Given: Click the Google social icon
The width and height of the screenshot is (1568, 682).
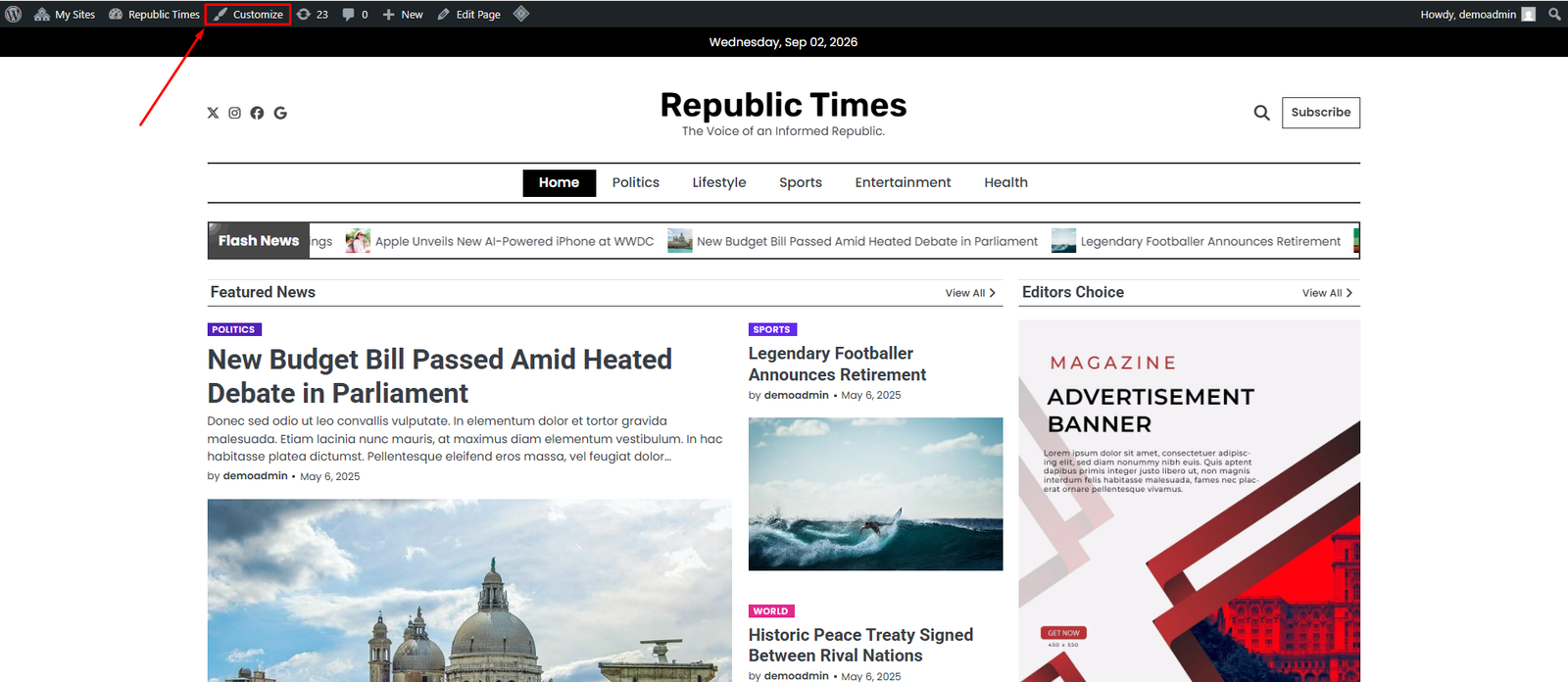Looking at the screenshot, I should point(280,113).
